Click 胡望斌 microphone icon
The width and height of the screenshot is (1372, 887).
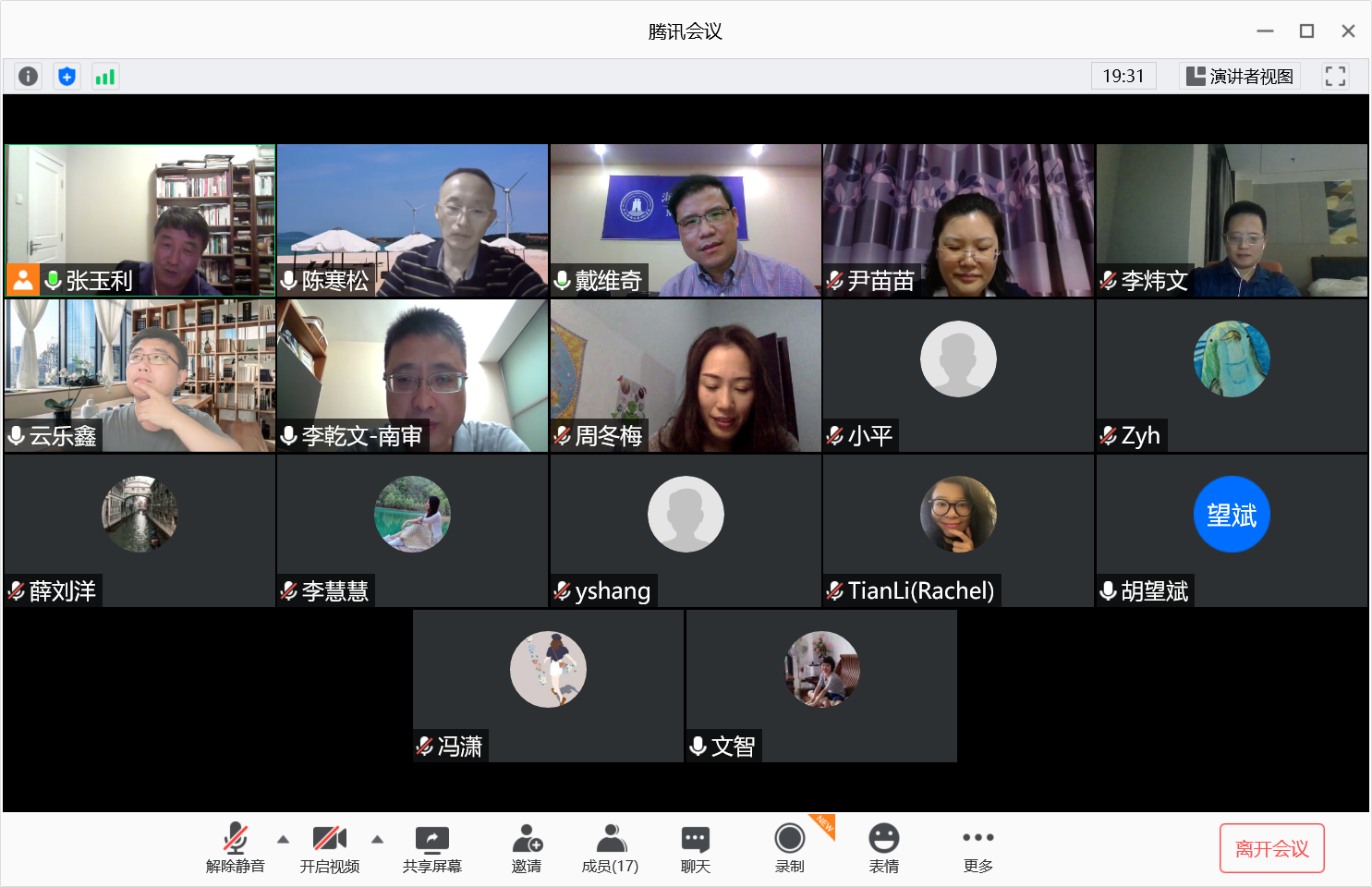coord(1109,590)
